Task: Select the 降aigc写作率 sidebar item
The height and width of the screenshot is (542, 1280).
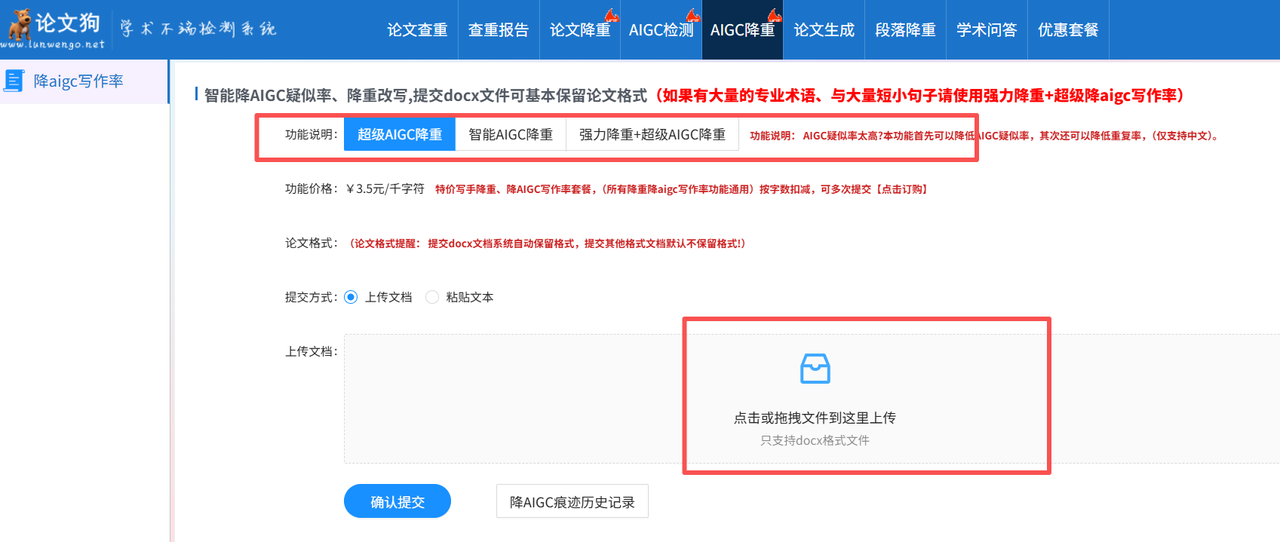Action: coord(85,81)
